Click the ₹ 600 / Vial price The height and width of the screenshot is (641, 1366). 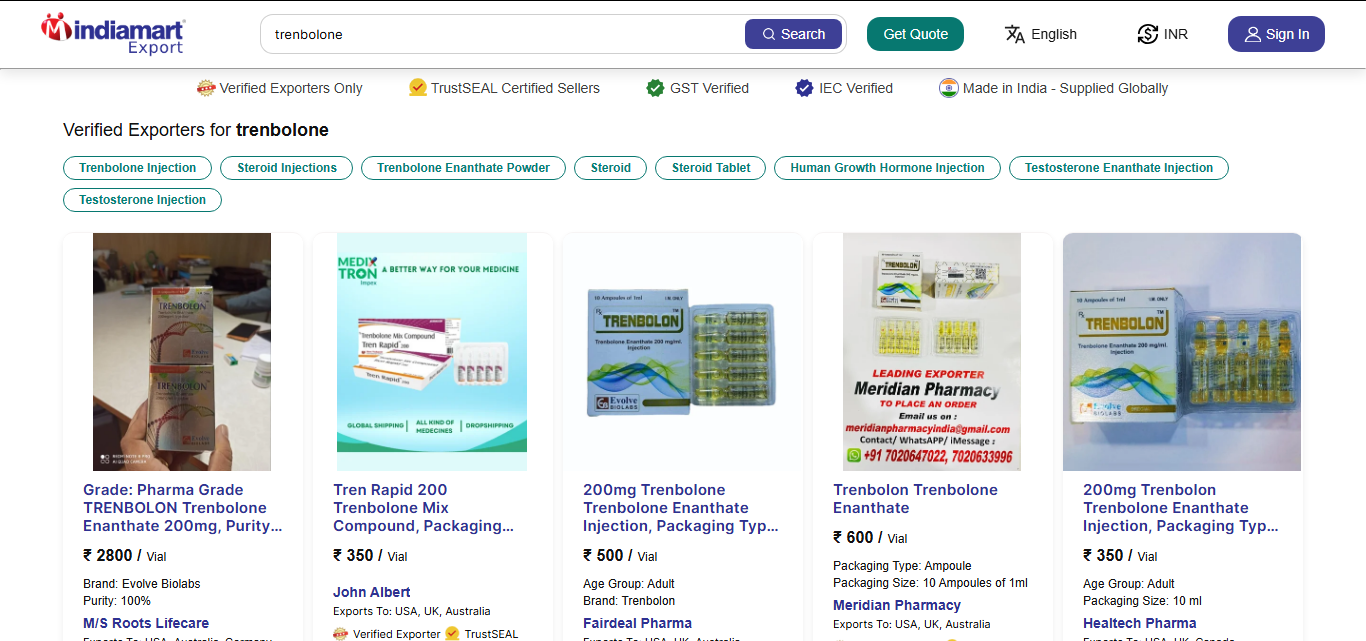[x=870, y=538]
